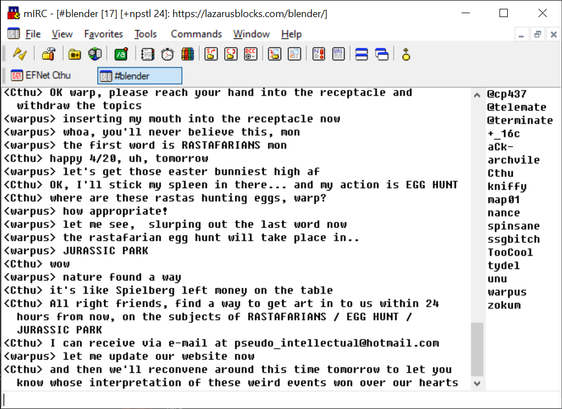The height and width of the screenshot is (409, 562).
Task: Click the Timer stopwatch toolbar icon
Action: [167, 54]
